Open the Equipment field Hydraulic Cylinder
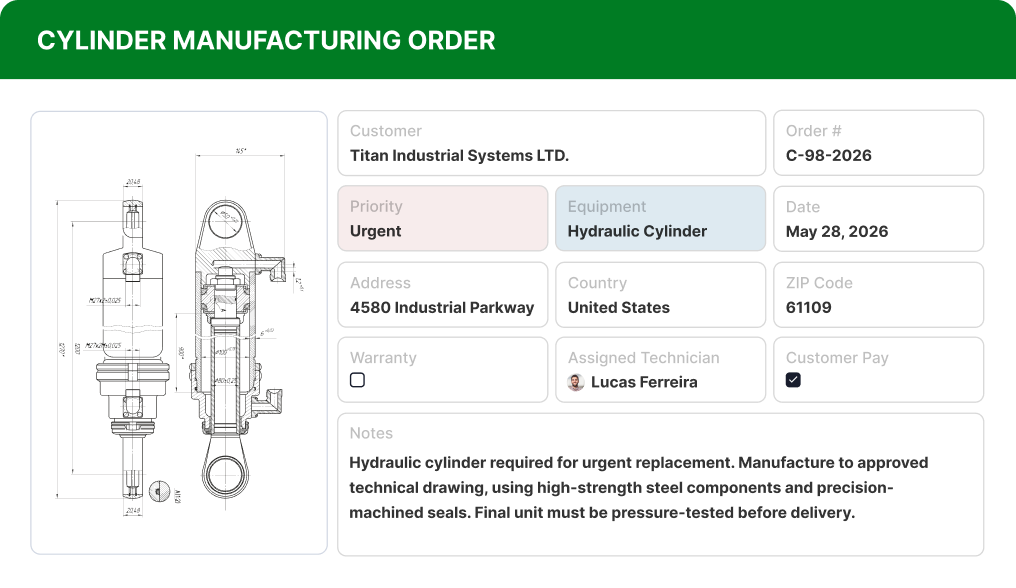Viewport: 1016px width, 588px height. coord(660,218)
